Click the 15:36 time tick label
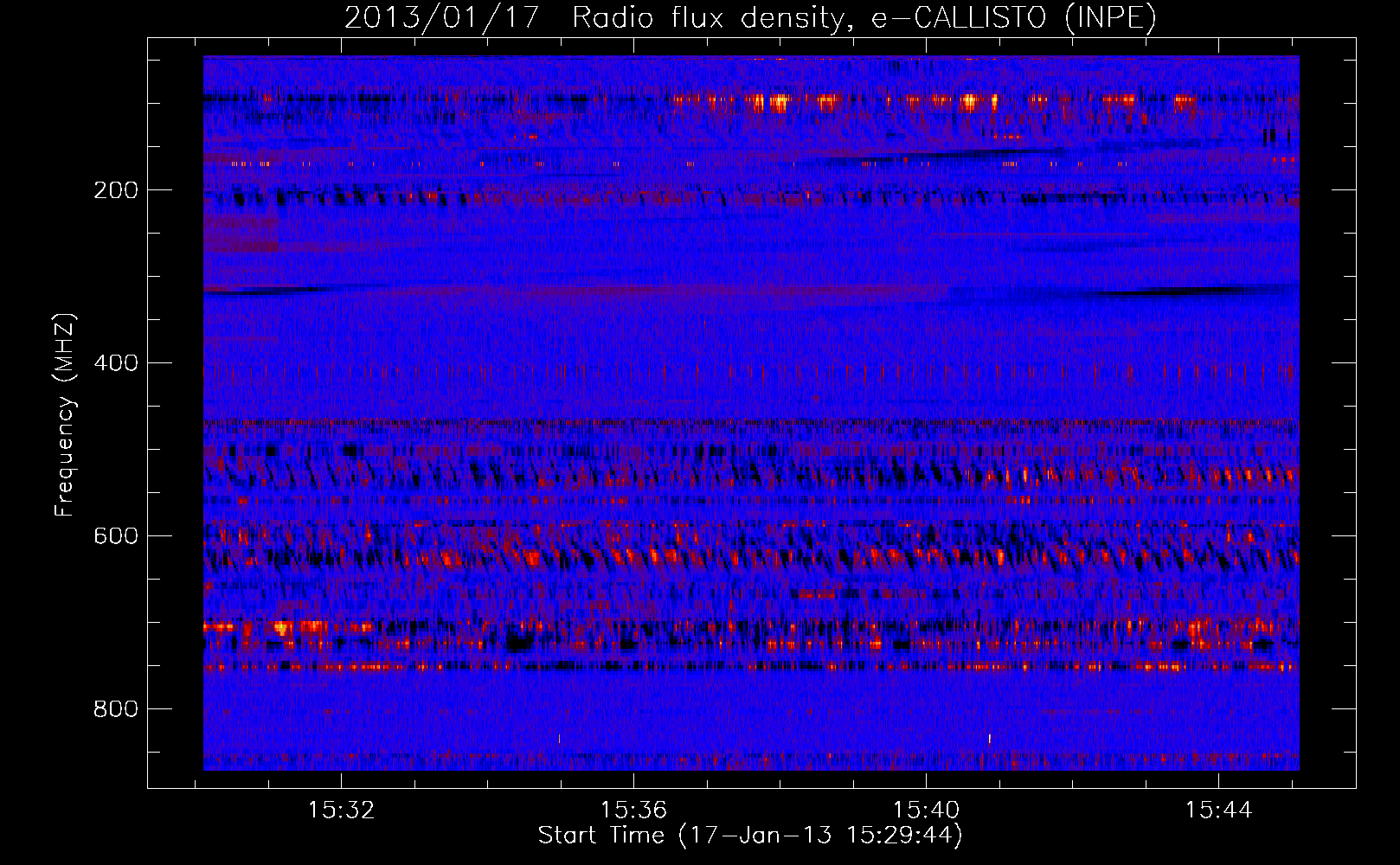Image resolution: width=1400 pixels, height=865 pixels. point(634,811)
